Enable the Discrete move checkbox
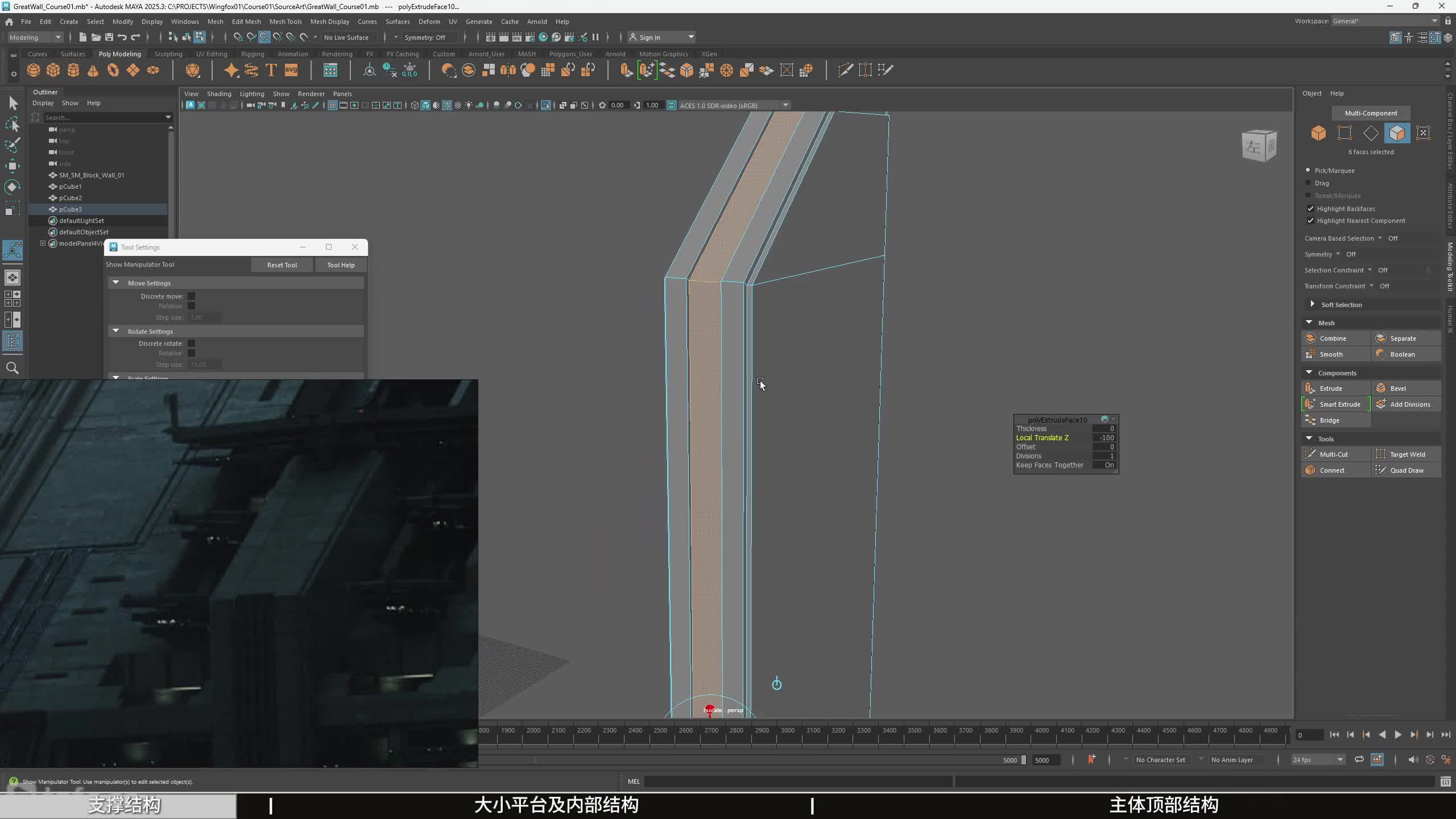Image resolution: width=1456 pixels, height=819 pixels. (x=191, y=296)
